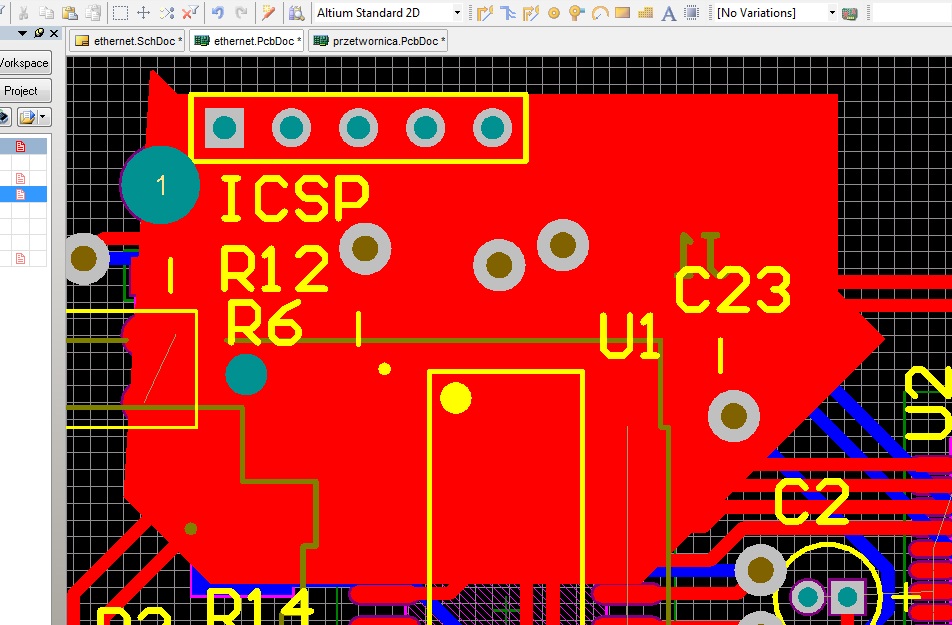
Task: Redo the last undone action
Action: pyautogui.click(x=241, y=12)
